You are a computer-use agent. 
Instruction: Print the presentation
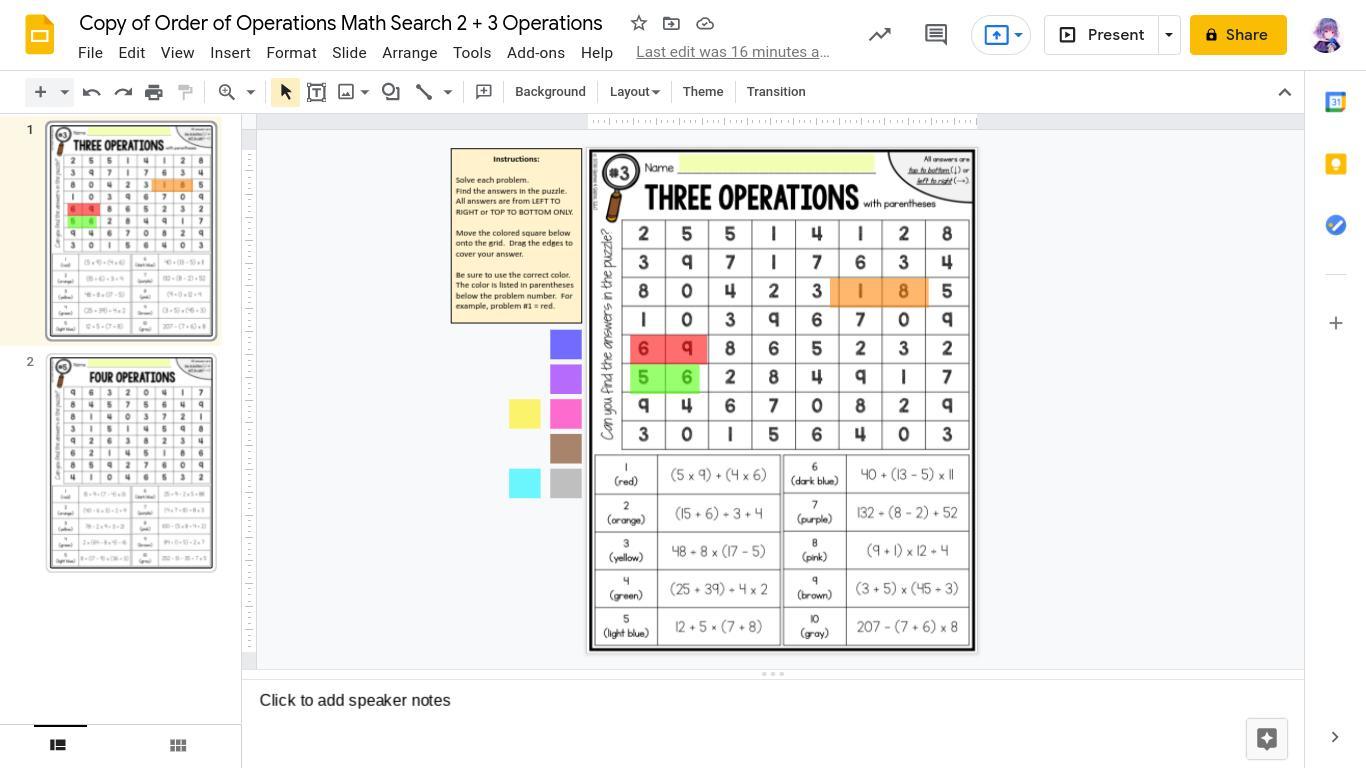(154, 92)
